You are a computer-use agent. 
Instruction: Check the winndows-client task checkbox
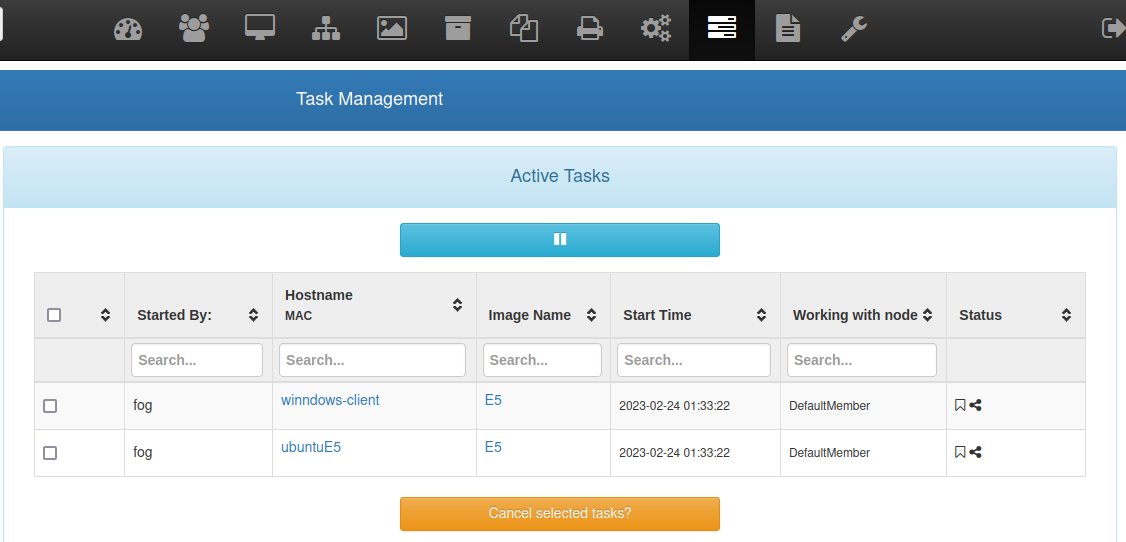pyautogui.click(x=50, y=406)
